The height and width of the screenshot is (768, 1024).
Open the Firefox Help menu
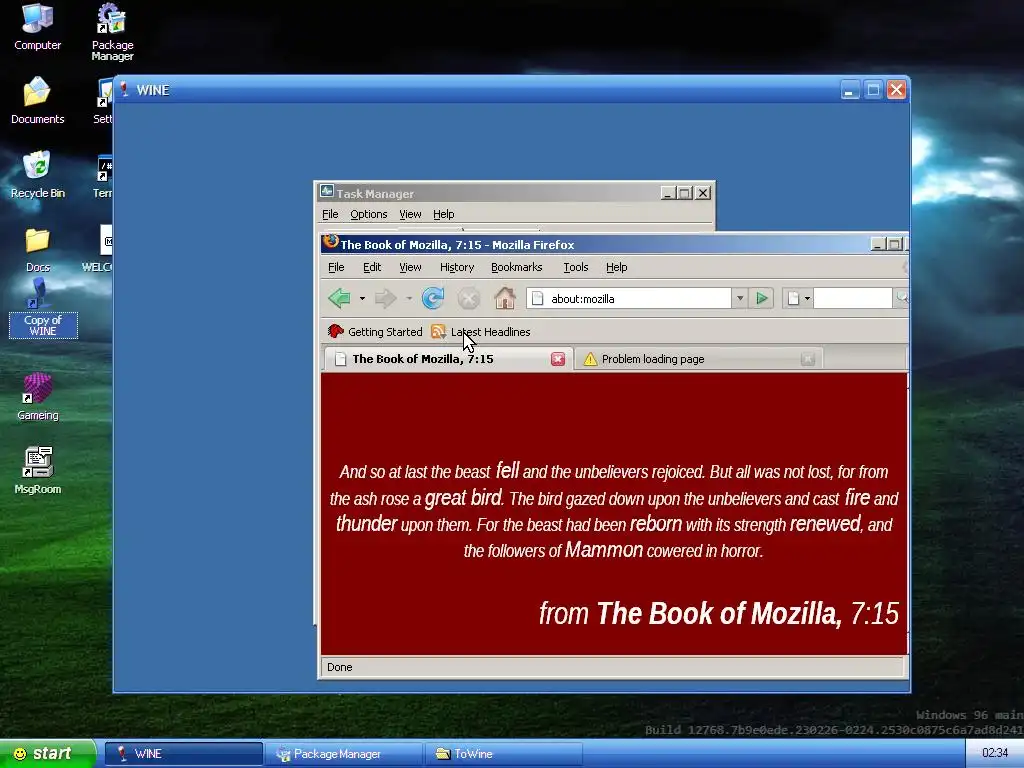tap(616, 267)
